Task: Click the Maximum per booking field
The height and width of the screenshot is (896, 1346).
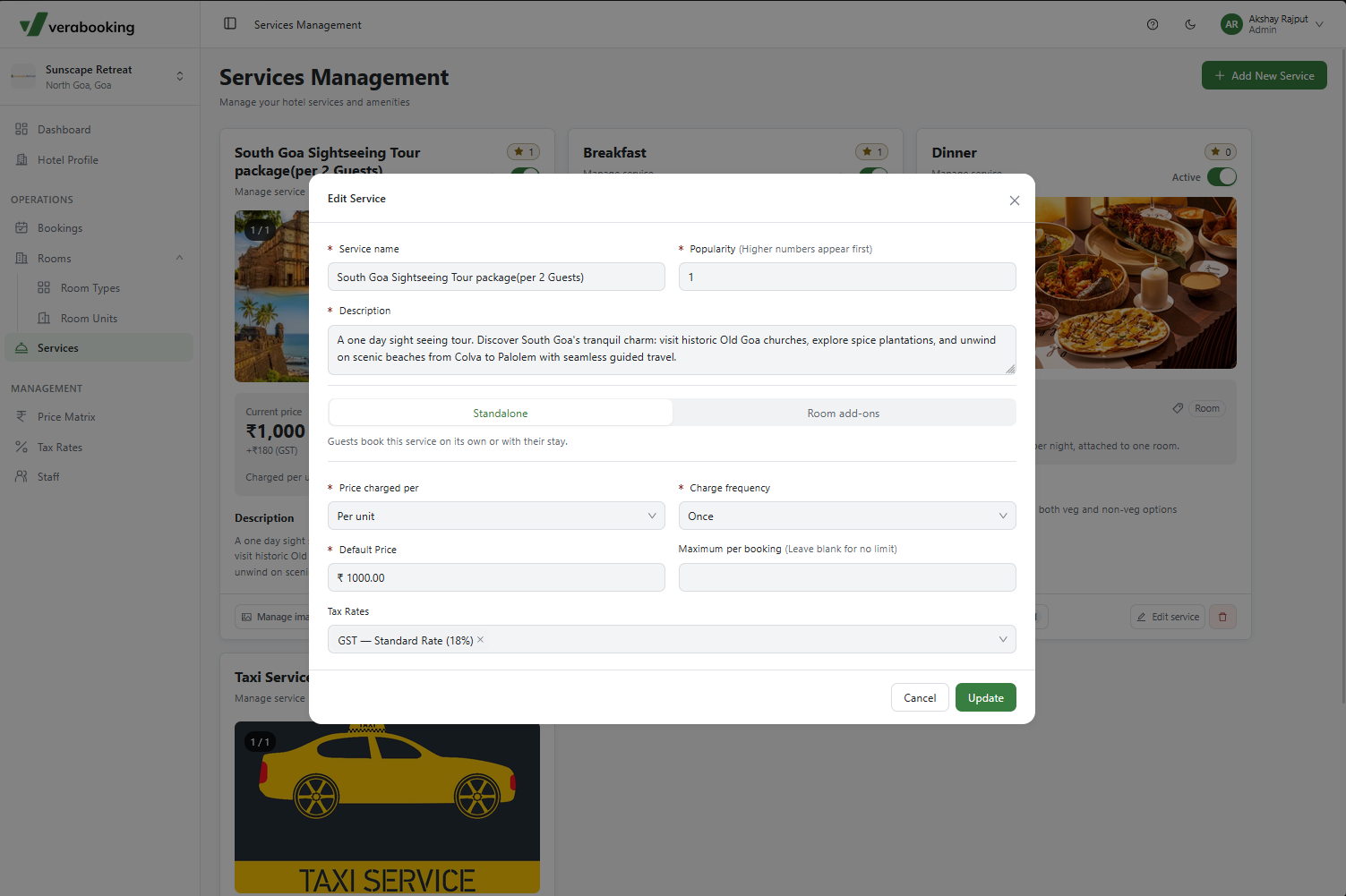Action: [x=847, y=578]
